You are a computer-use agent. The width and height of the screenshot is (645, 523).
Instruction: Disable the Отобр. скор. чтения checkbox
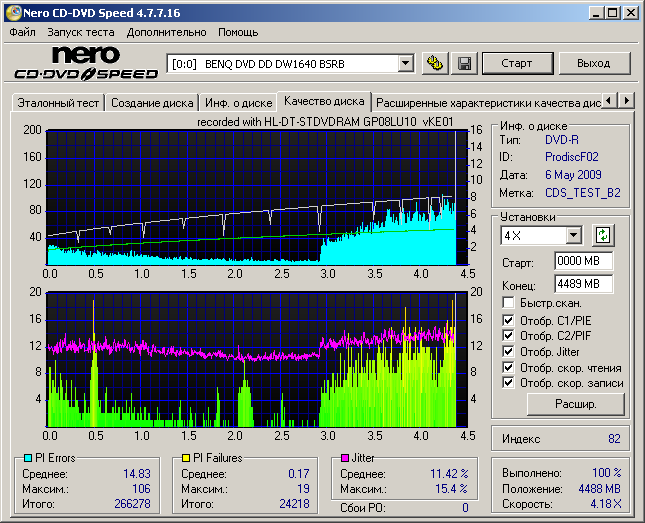(508, 367)
